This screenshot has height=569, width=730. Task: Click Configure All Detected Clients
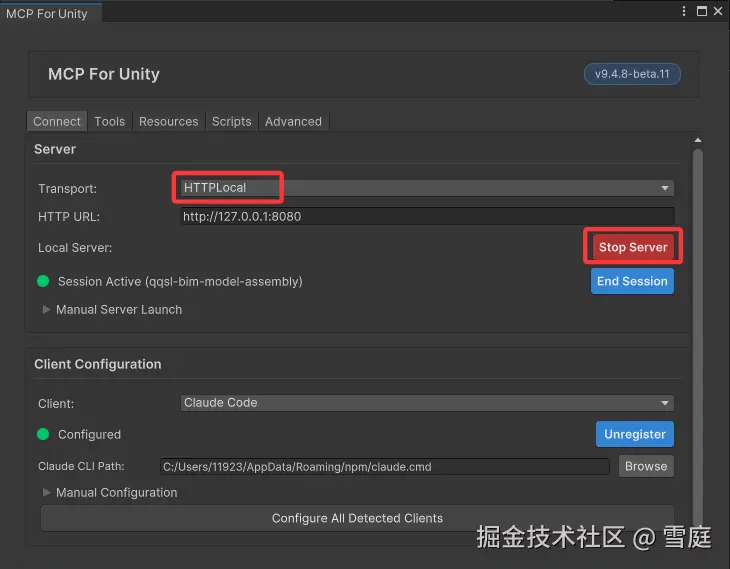tap(357, 518)
